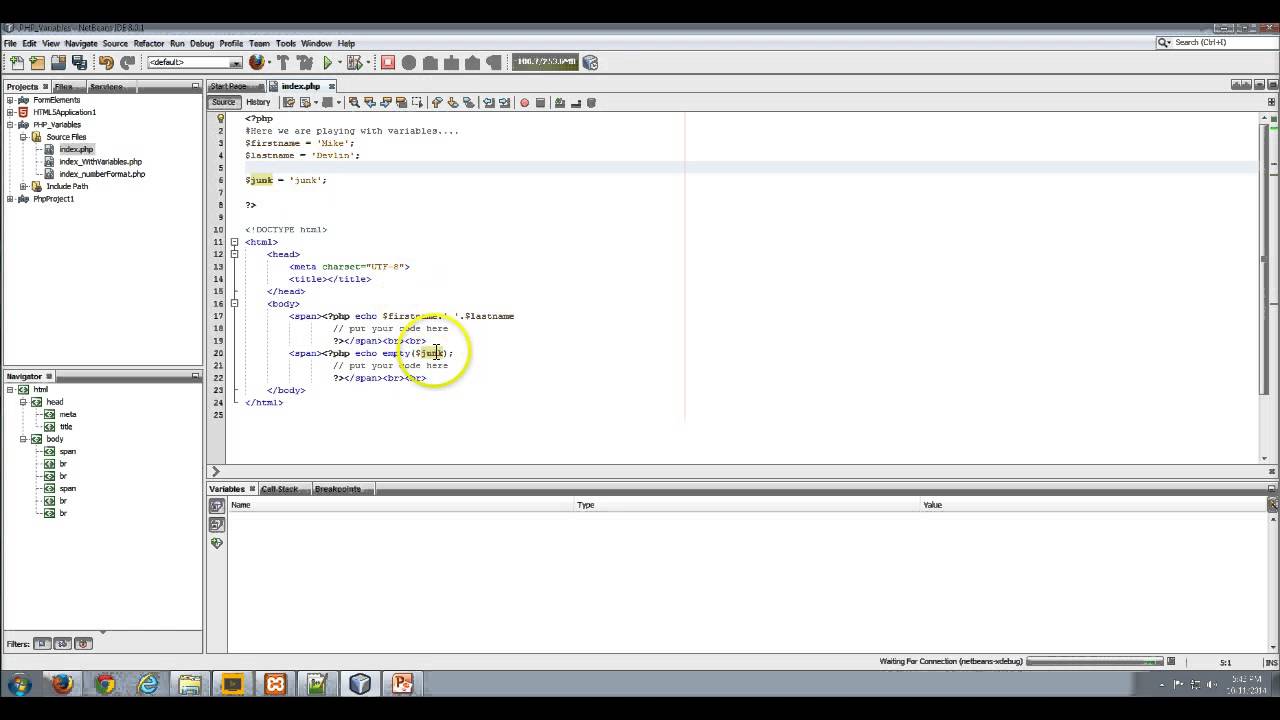Click the New File toolbar icon
Viewport: 1280px width, 720px height.
pyautogui.click(x=16, y=62)
